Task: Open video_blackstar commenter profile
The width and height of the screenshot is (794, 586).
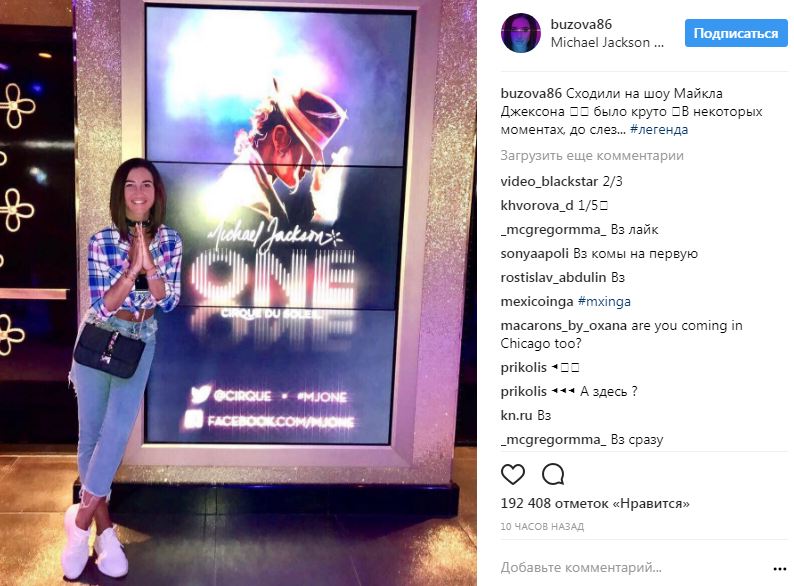Action: pos(549,181)
